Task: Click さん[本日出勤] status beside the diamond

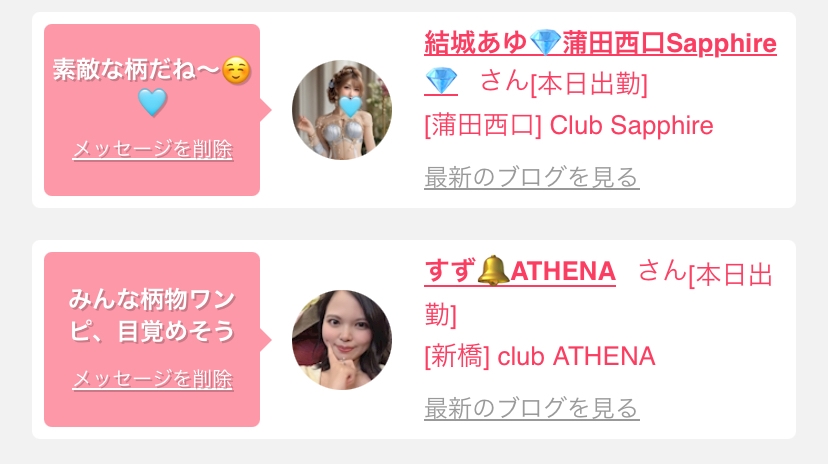Action: 563,83
